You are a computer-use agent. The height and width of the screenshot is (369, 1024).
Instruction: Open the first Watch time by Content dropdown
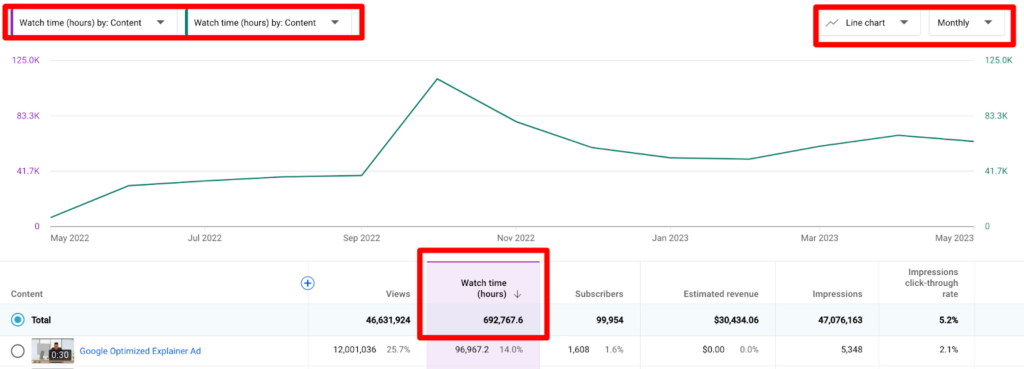click(x=94, y=22)
